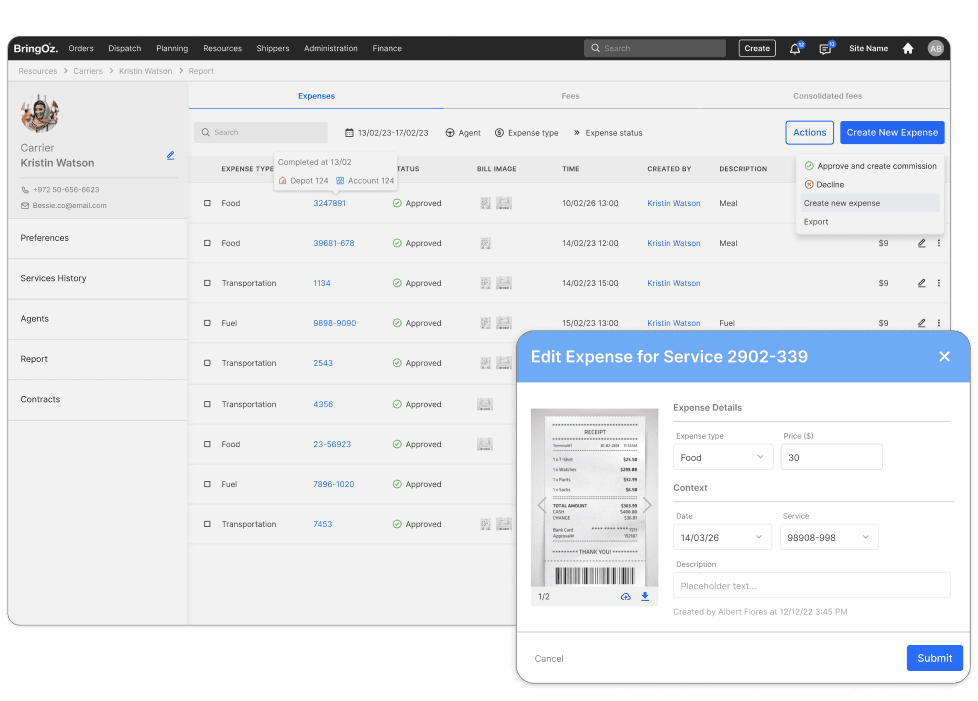Edit carrier name with pencil icon
Screen dimensions: 978x701
coord(170,155)
